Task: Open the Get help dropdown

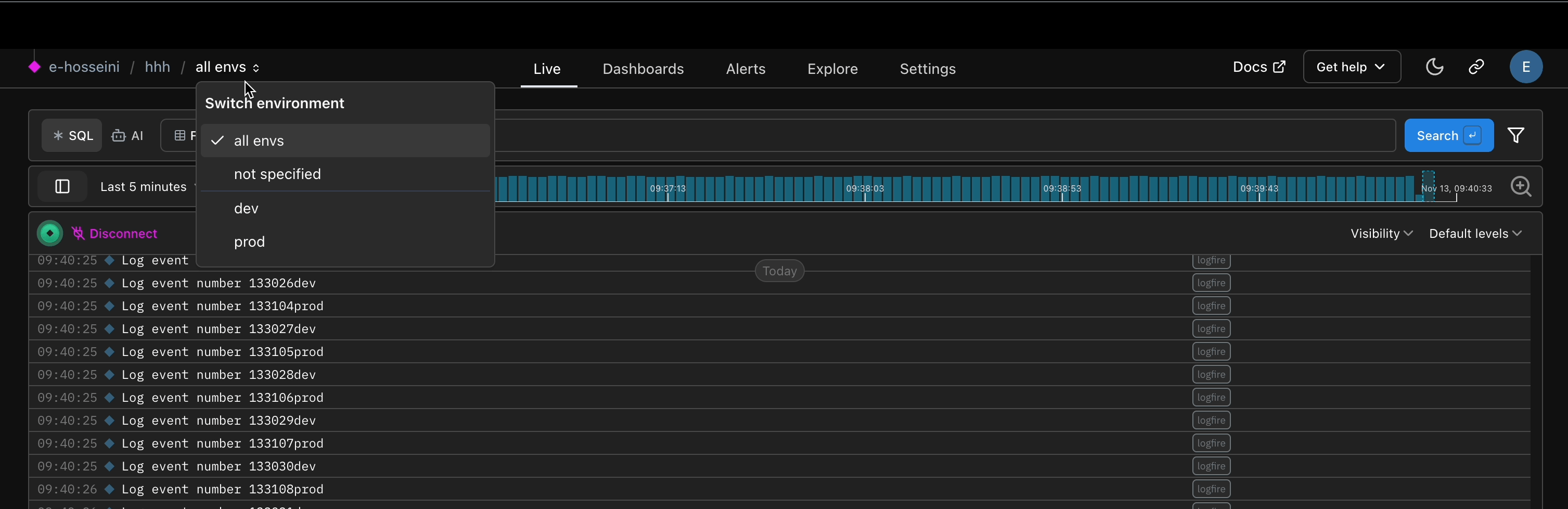Action: coord(1351,67)
